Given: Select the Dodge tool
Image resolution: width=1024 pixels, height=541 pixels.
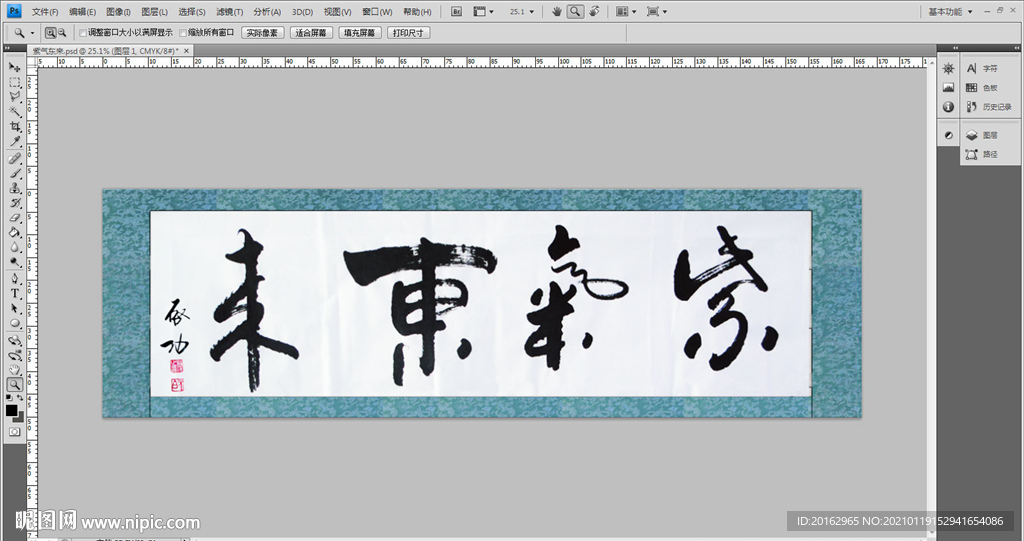Looking at the screenshot, I should click(14, 263).
